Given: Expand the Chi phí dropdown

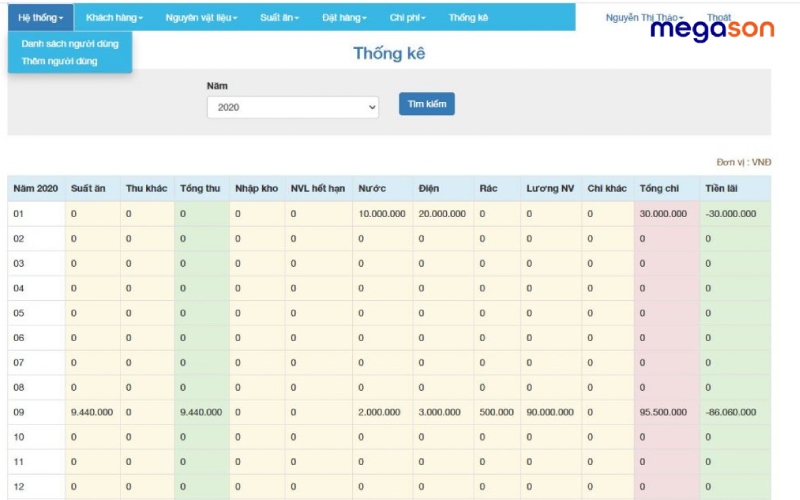Looking at the screenshot, I should point(408,18).
